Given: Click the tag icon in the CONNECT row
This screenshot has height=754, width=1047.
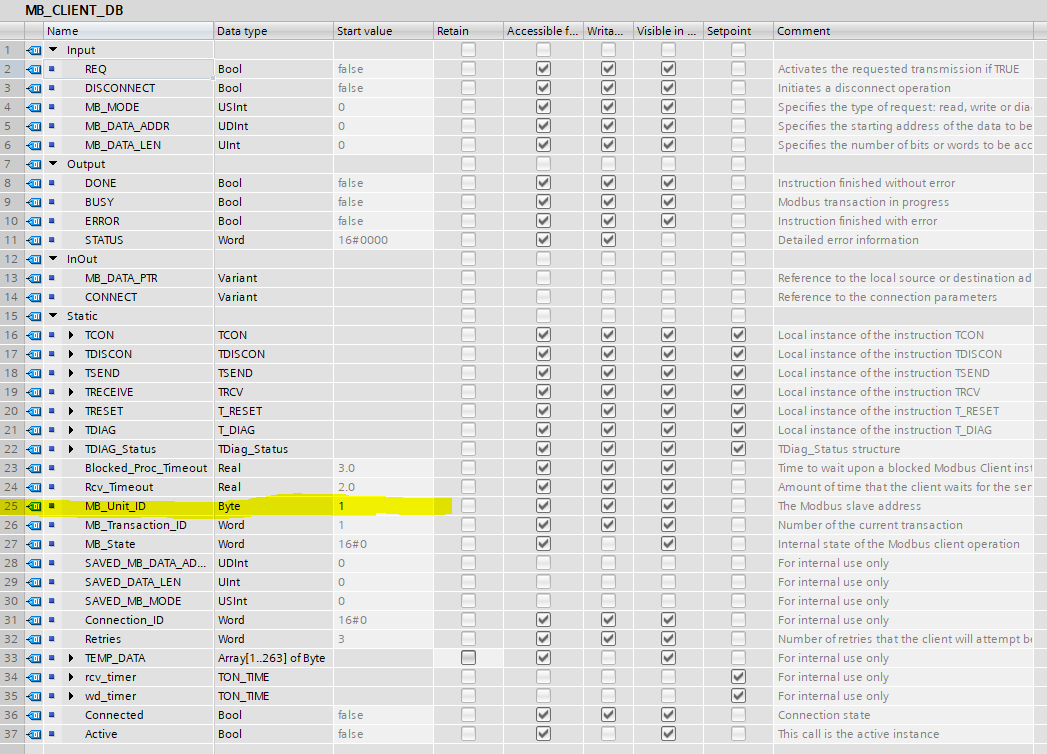Looking at the screenshot, I should pyautogui.click(x=33, y=297).
